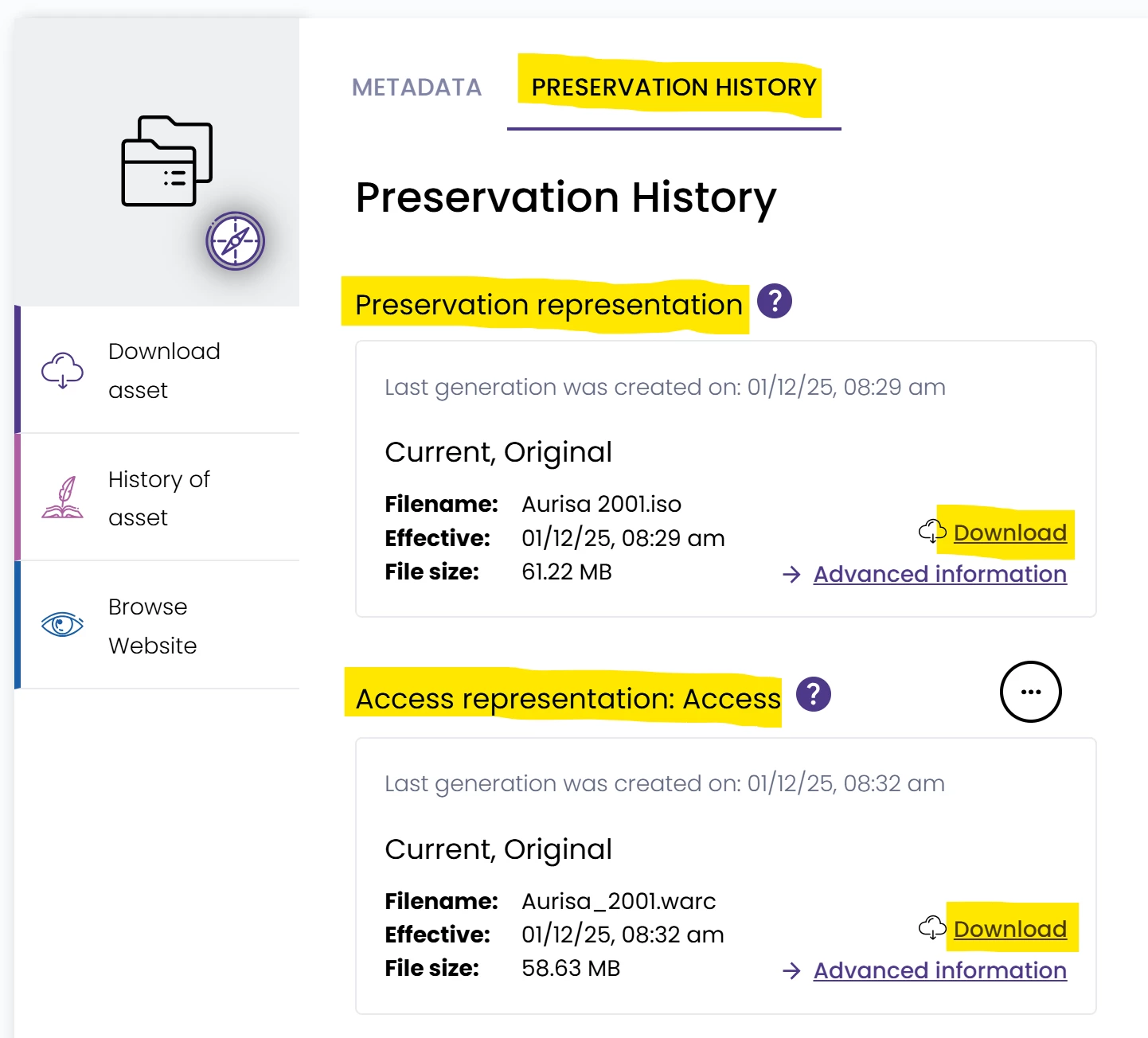Open help for Preservation representation

pos(774,302)
